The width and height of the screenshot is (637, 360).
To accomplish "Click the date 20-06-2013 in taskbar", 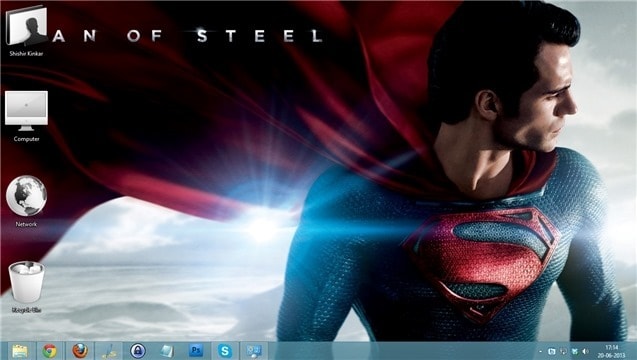I will (611, 355).
